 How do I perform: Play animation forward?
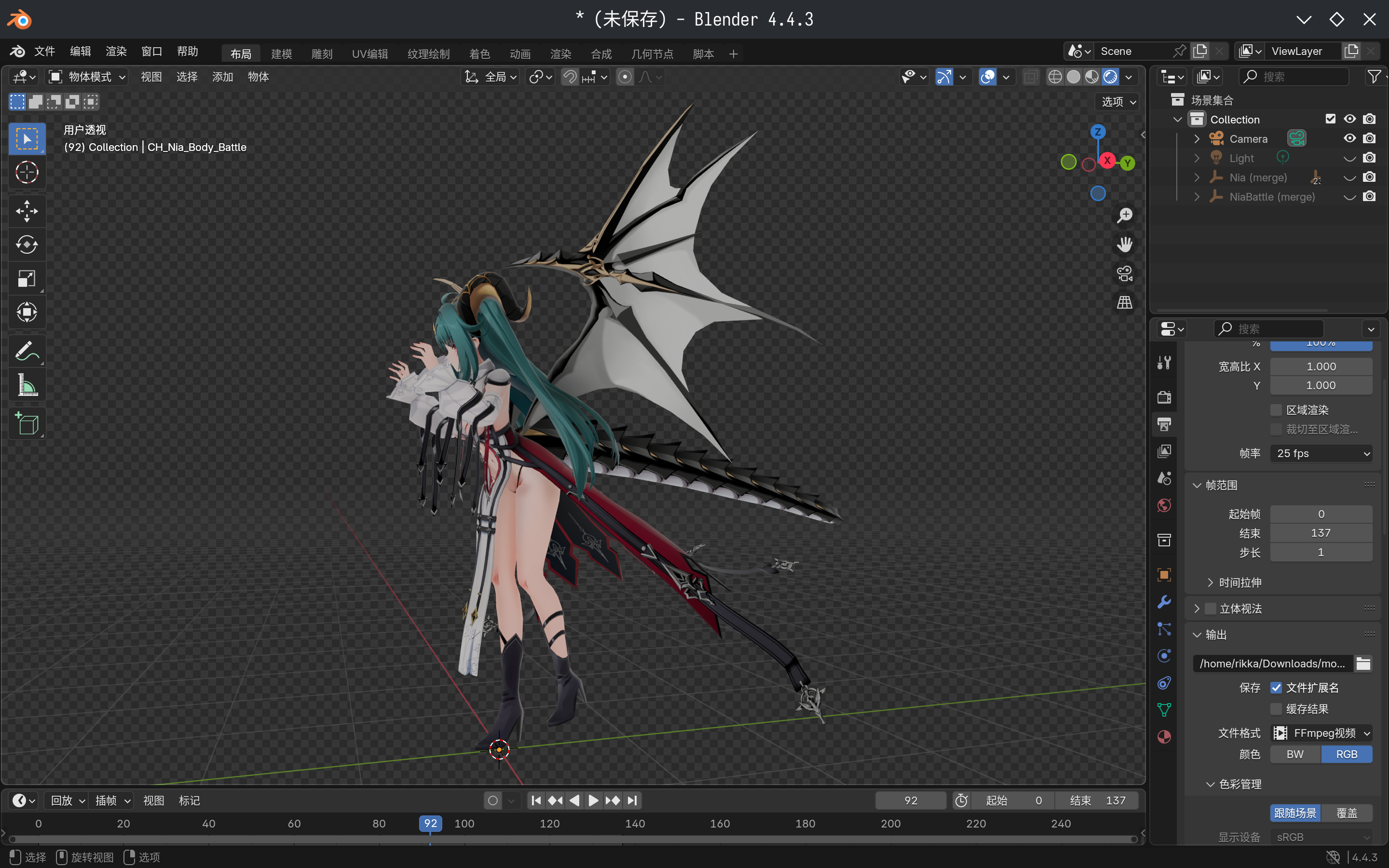click(594, 800)
